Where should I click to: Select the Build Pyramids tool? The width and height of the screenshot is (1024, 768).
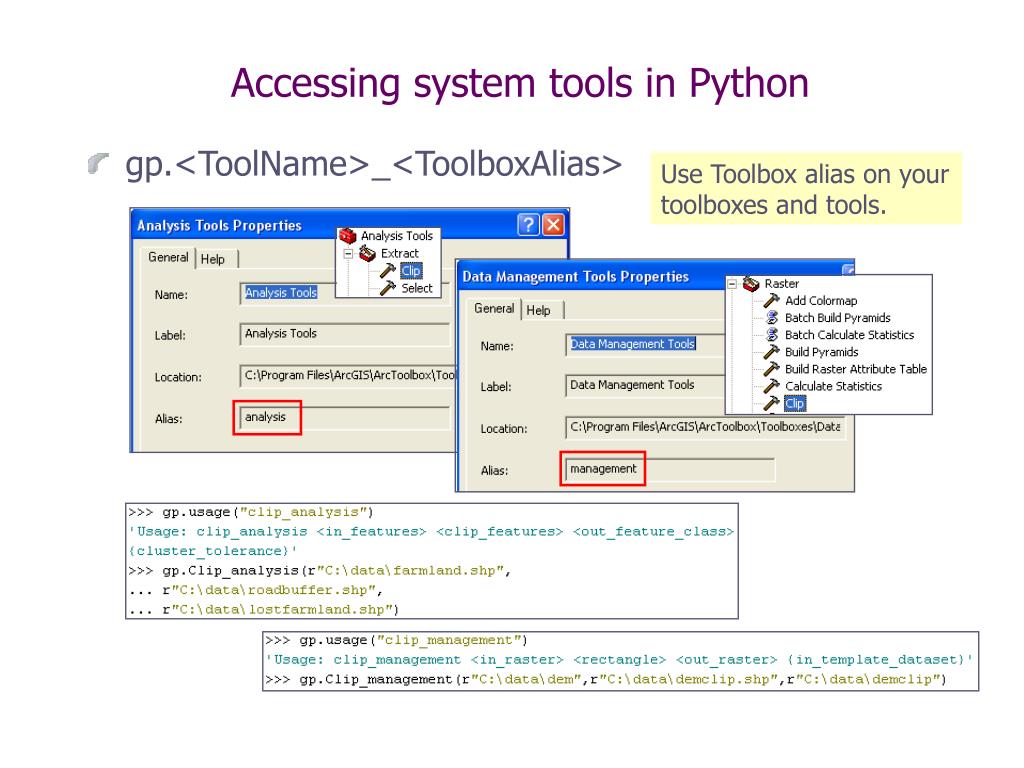click(821, 351)
